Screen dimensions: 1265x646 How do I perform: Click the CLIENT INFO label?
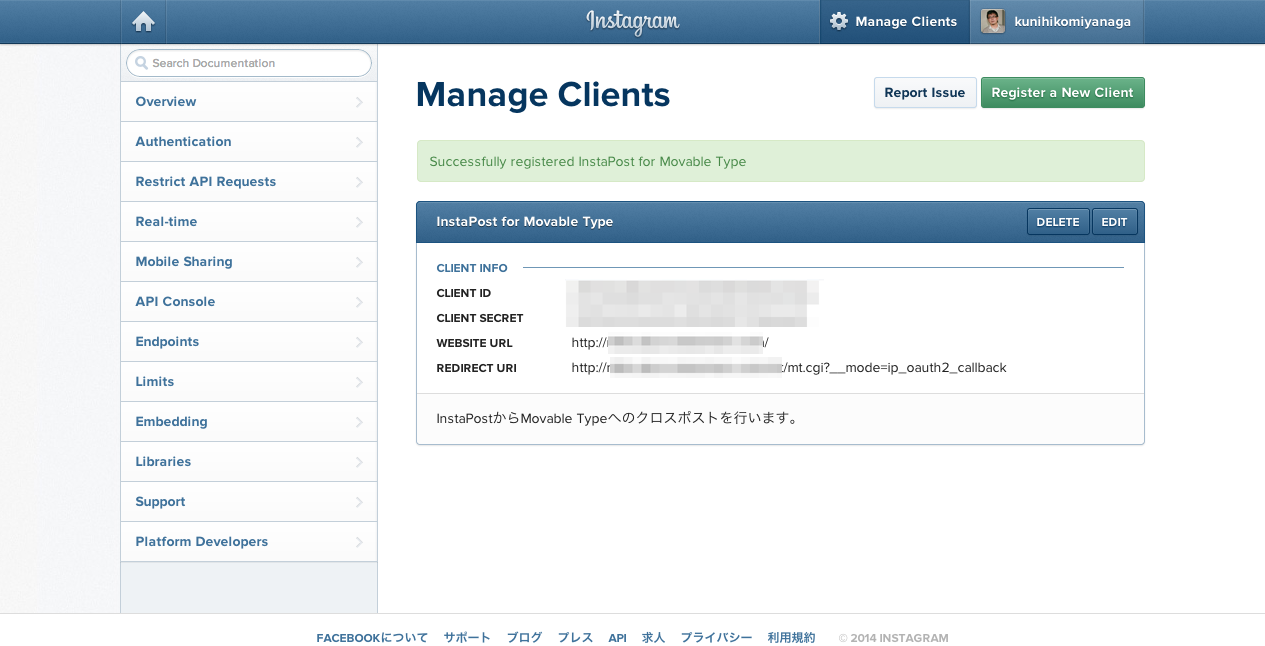[x=472, y=268]
